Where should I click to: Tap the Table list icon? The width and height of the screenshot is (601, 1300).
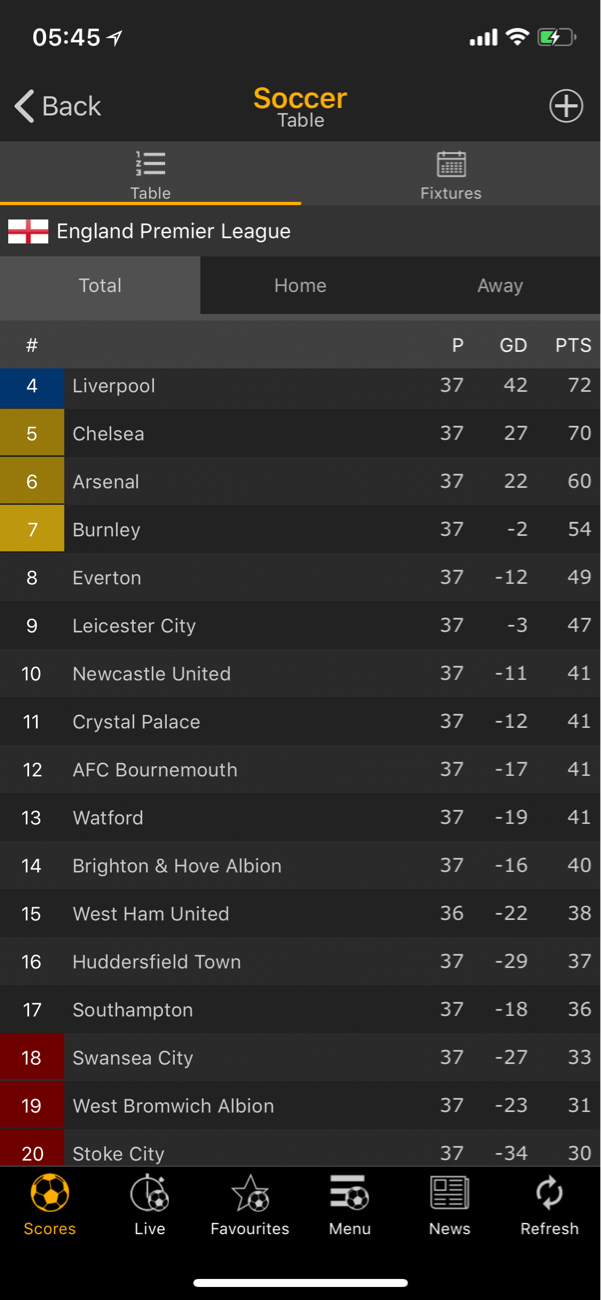[x=150, y=164]
